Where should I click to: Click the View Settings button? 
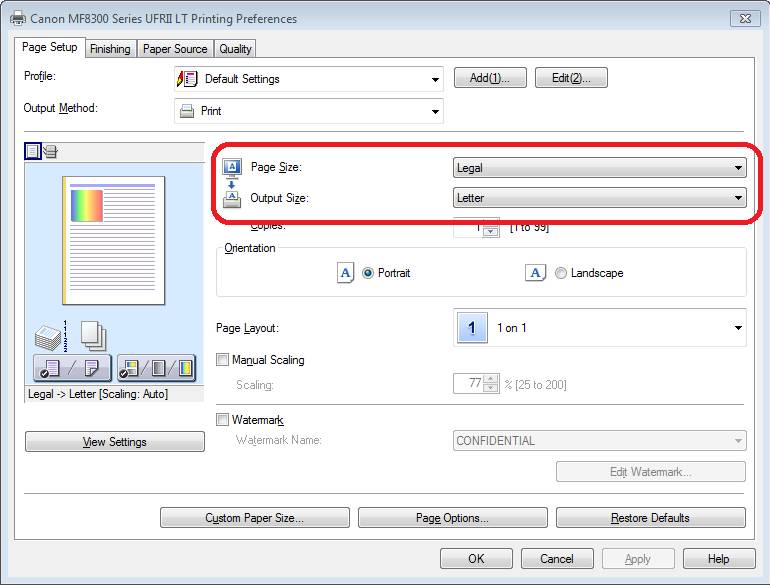tap(115, 442)
